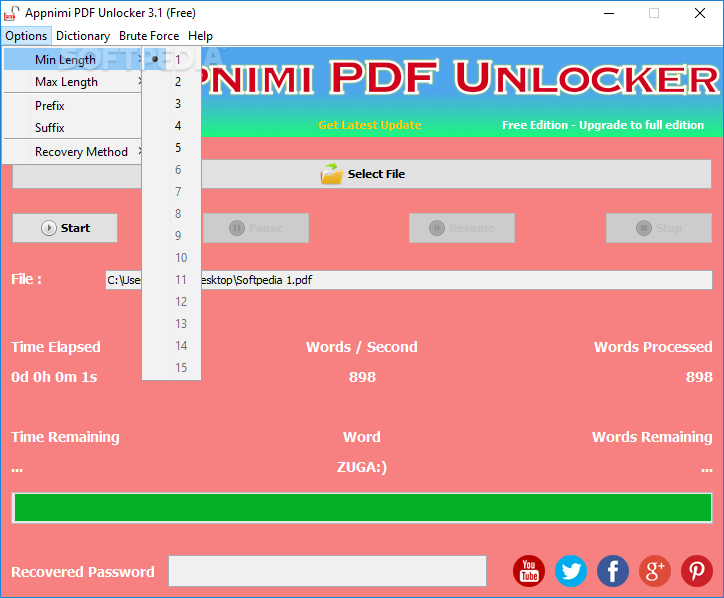This screenshot has width=724, height=598.
Task: Click the Words Processed label
Action: [653, 347]
